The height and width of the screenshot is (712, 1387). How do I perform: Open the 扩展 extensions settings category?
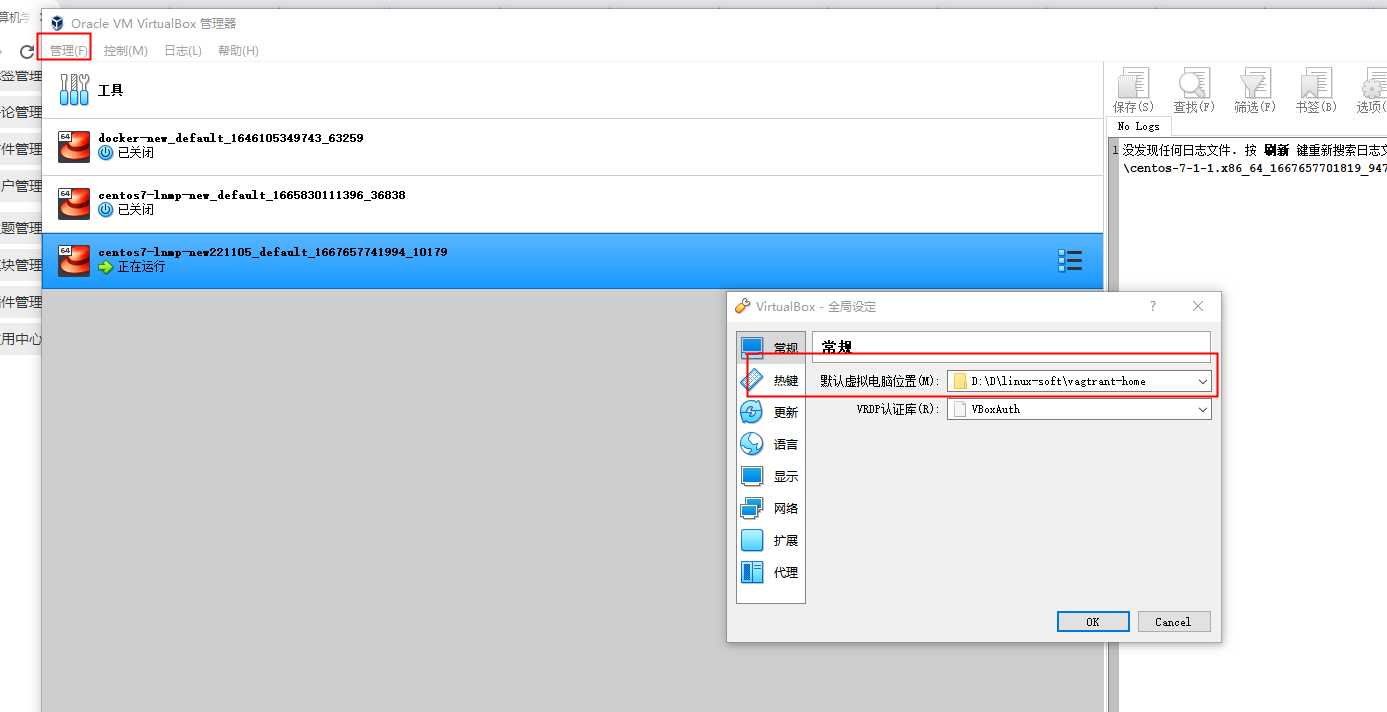pyautogui.click(x=770, y=540)
